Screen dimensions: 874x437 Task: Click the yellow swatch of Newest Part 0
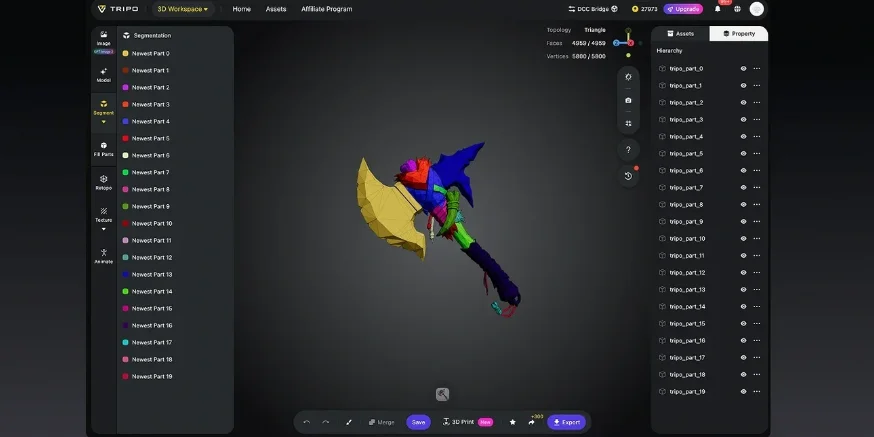coord(125,54)
